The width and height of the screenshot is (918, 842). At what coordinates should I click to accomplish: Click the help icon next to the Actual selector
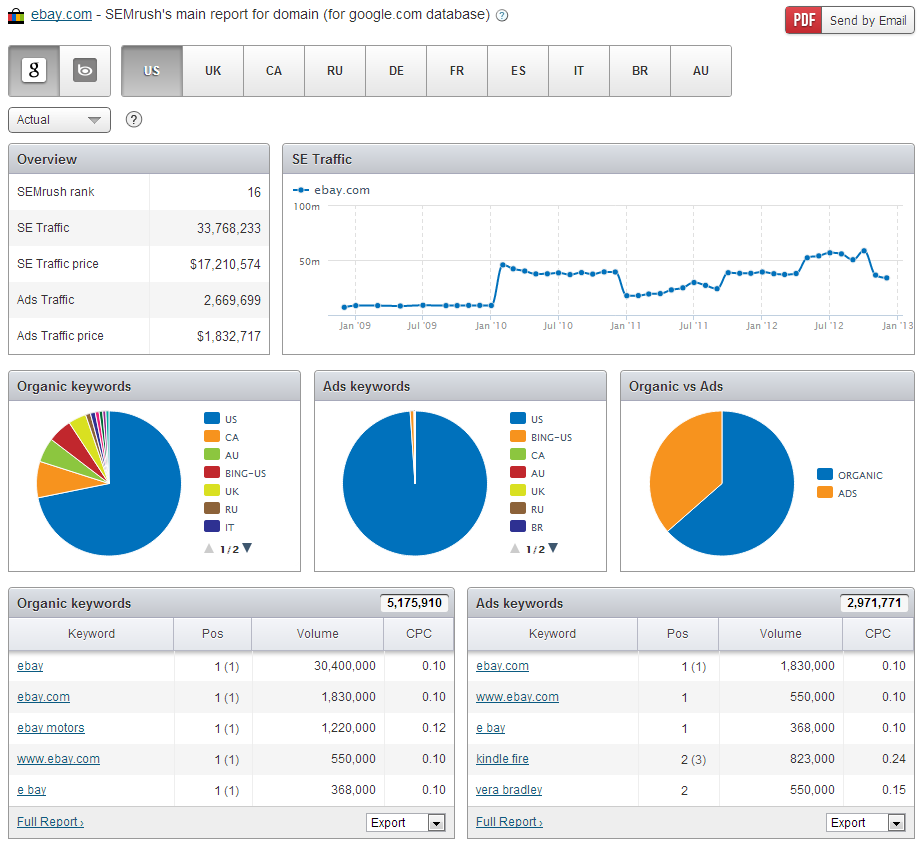tap(135, 120)
